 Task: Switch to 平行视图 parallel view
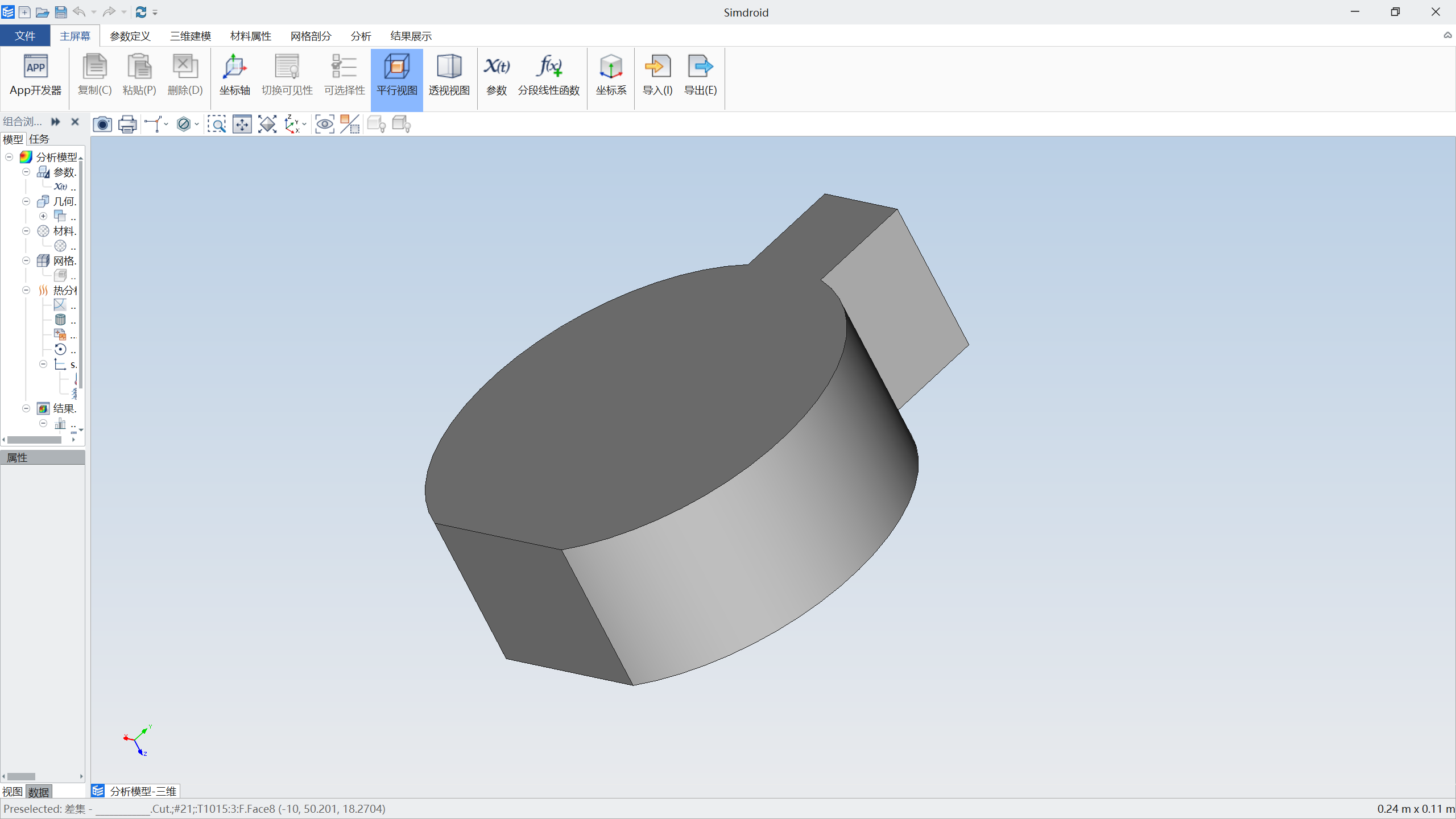click(397, 79)
